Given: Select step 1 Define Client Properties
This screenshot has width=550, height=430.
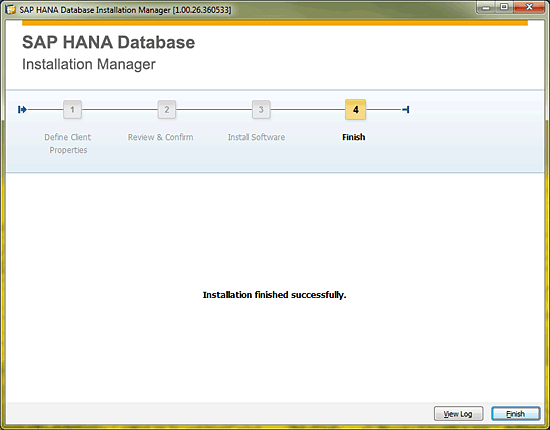Looking at the screenshot, I should click(72, 110).
